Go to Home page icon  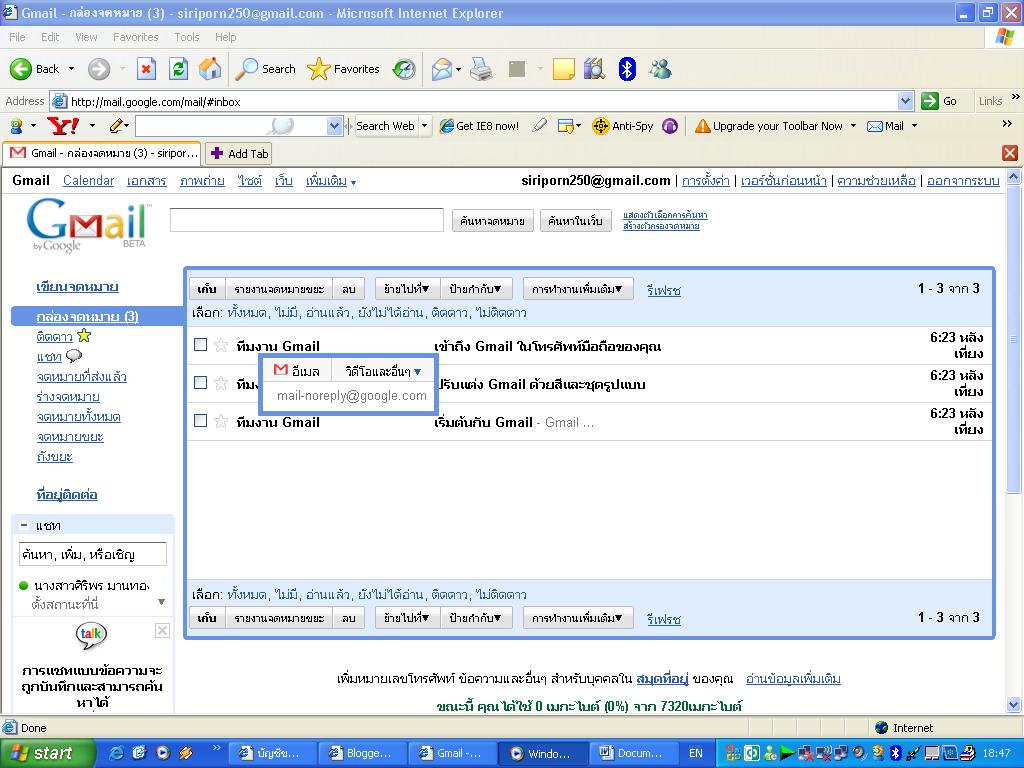pyautogui.click(x=210, y=69)
